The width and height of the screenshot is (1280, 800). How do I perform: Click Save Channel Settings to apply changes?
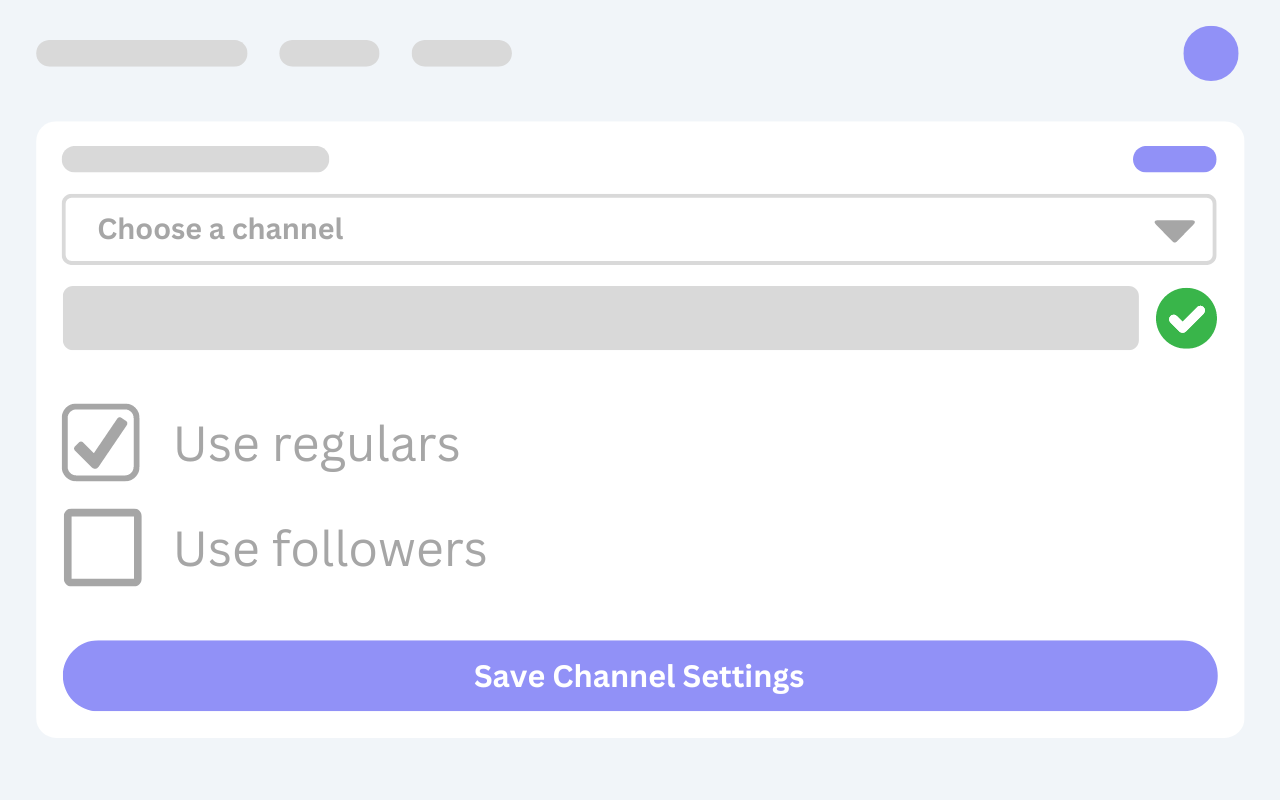(639, 676)
